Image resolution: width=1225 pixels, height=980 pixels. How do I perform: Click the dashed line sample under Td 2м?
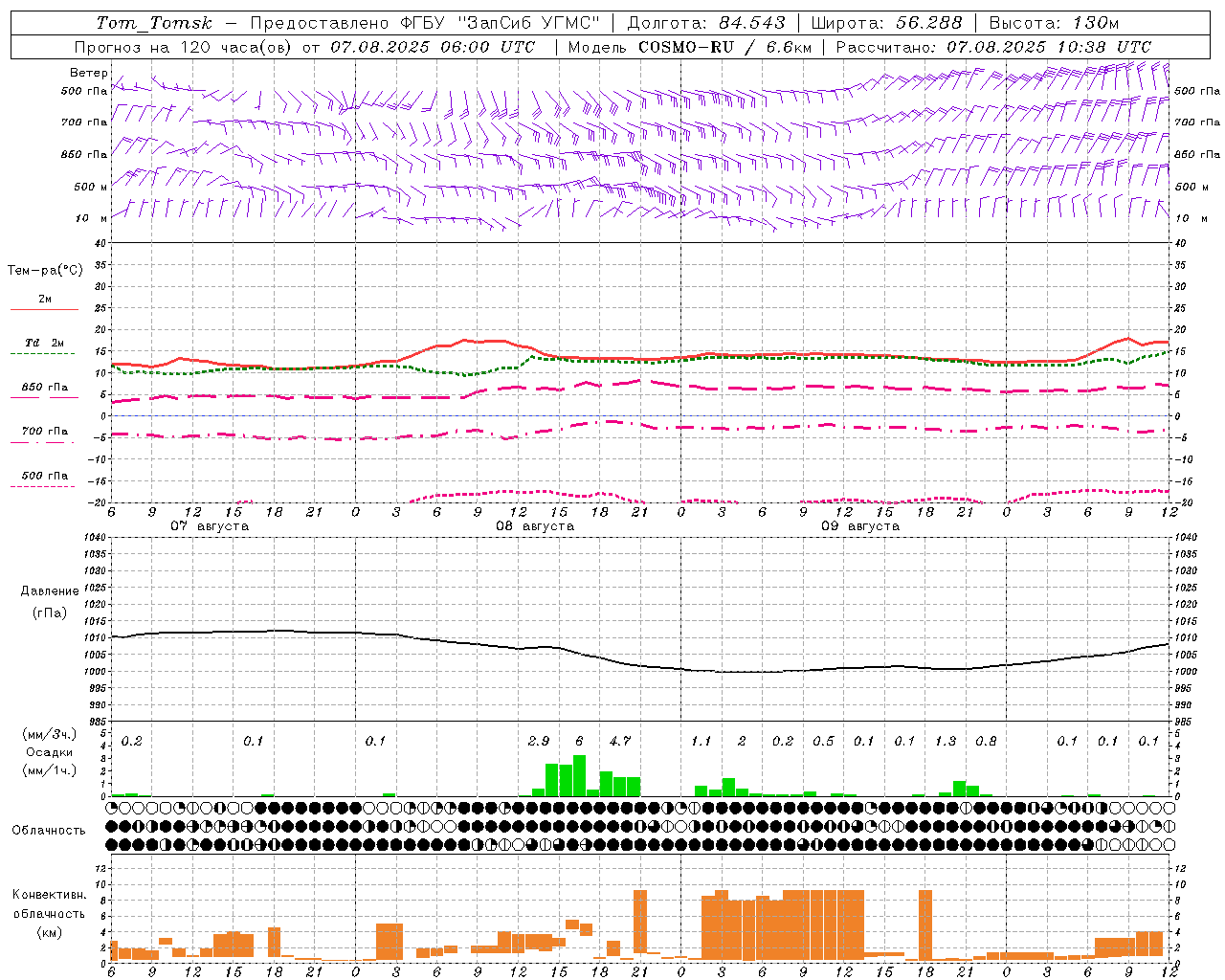pos(42,354)
